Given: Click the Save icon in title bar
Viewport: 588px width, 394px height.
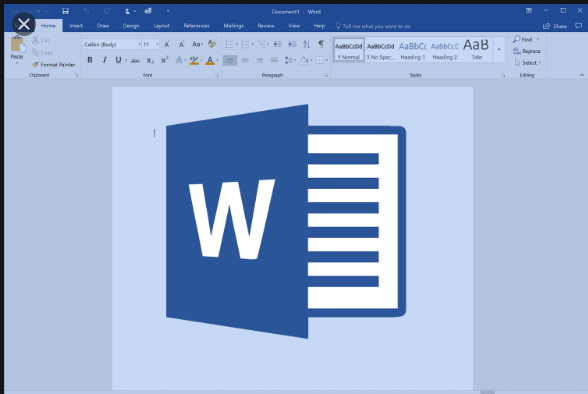Looking at the screenshot, I should pyautogui.click(x=66, y=11).
